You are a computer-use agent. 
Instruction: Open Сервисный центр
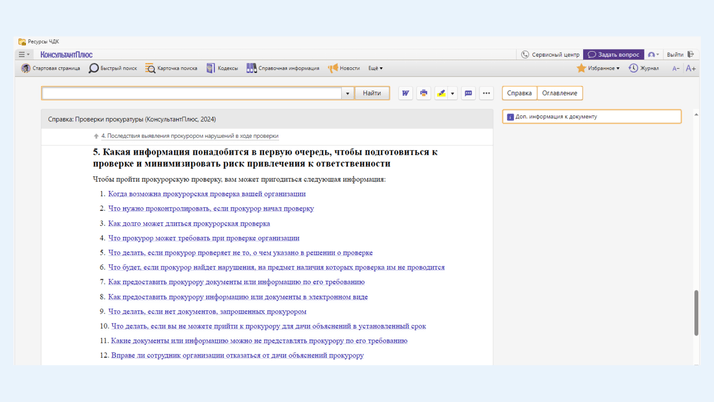pos(551,55)
